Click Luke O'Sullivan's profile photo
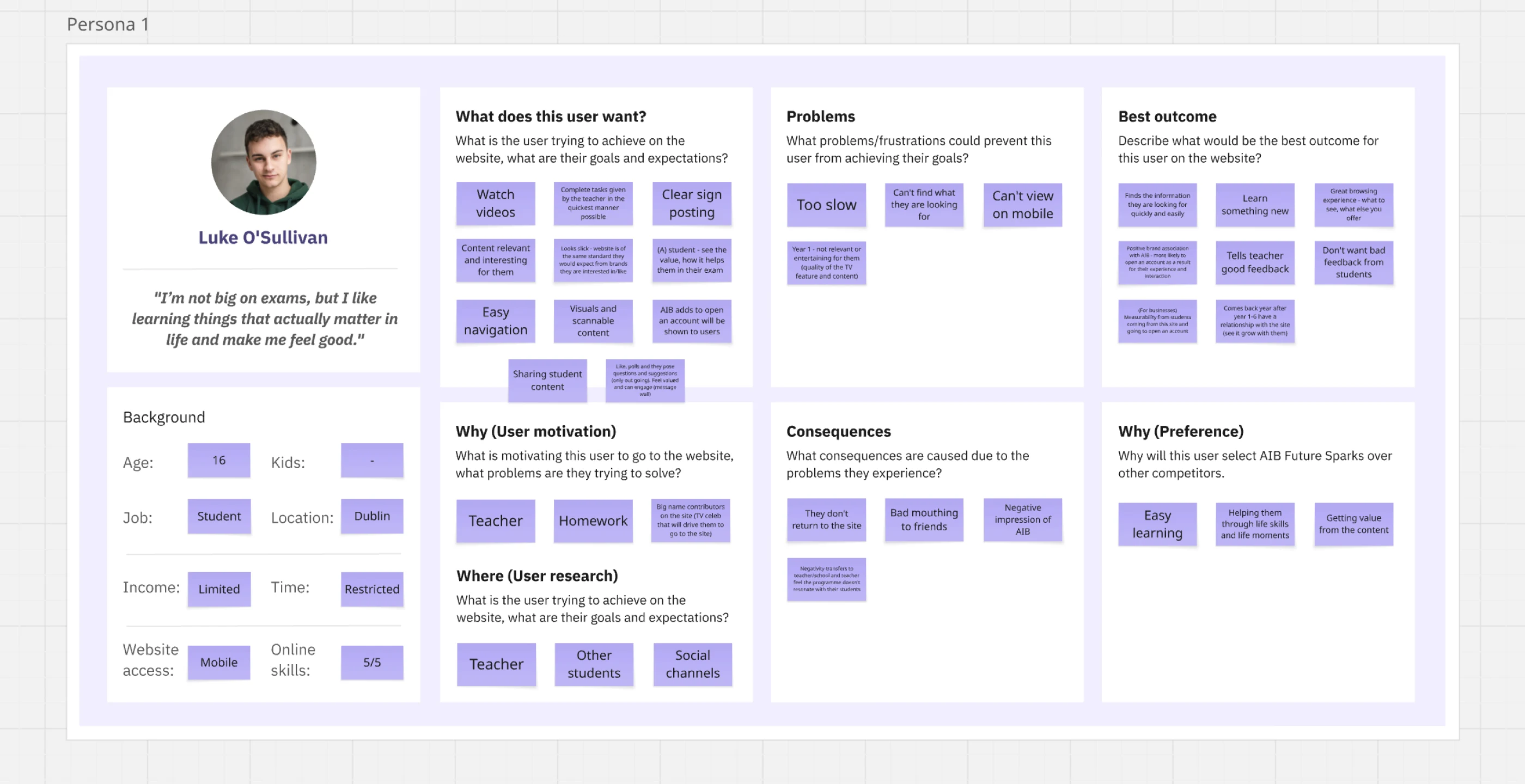This screenshot has height=784, width=1525. click(x=264, y=162)
